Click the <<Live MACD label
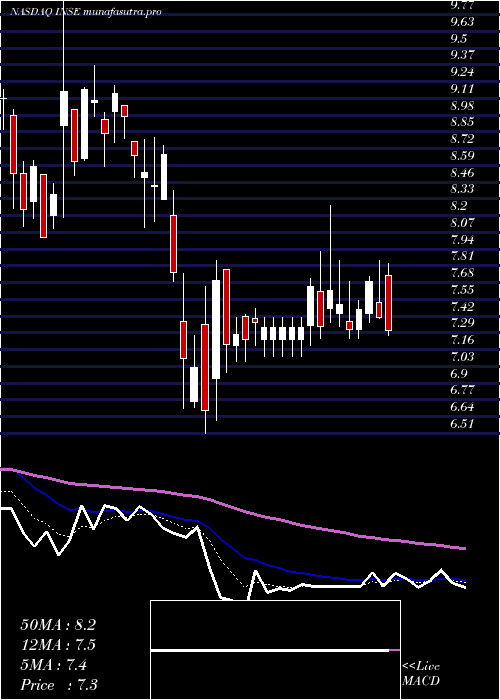Image resolution: width=500 pixels, height=700 pixels. coord(421,674)
